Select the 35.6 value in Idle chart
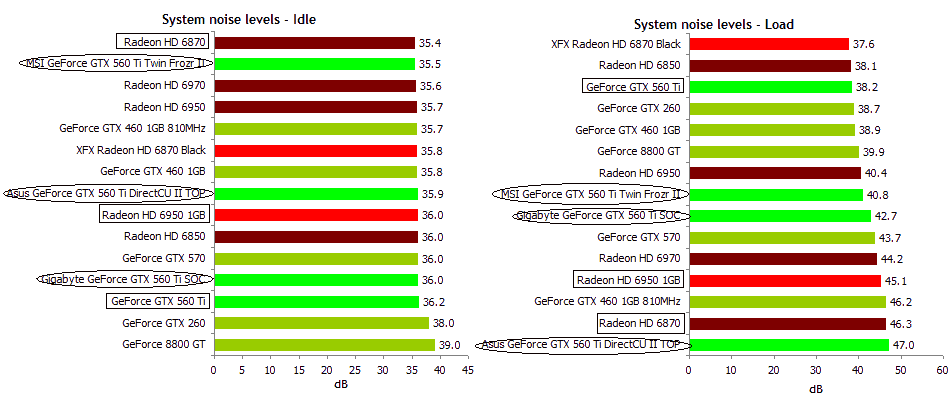Viewport: 950px width, 404px height. tap(431, 86)
